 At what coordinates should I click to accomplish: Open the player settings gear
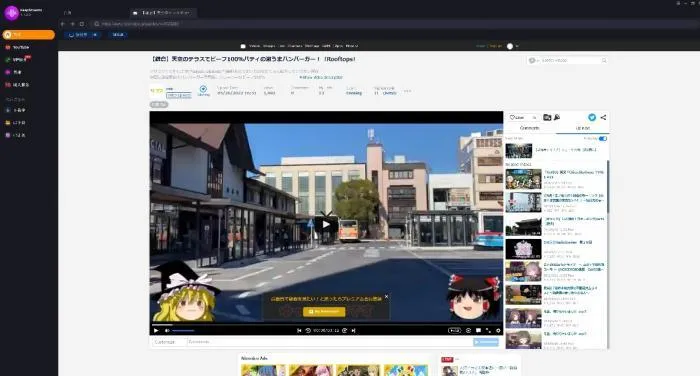498,331
